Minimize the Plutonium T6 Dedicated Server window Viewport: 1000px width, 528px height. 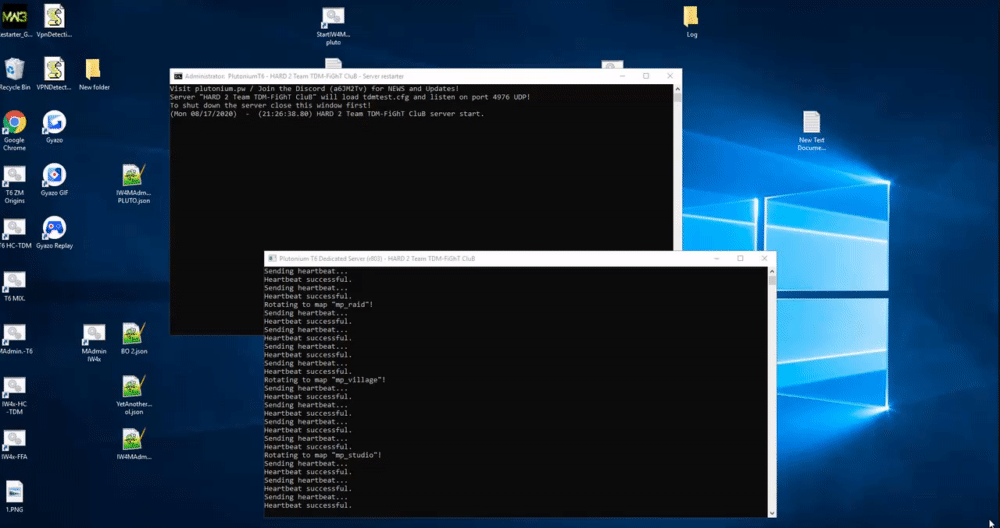[717, 258]
